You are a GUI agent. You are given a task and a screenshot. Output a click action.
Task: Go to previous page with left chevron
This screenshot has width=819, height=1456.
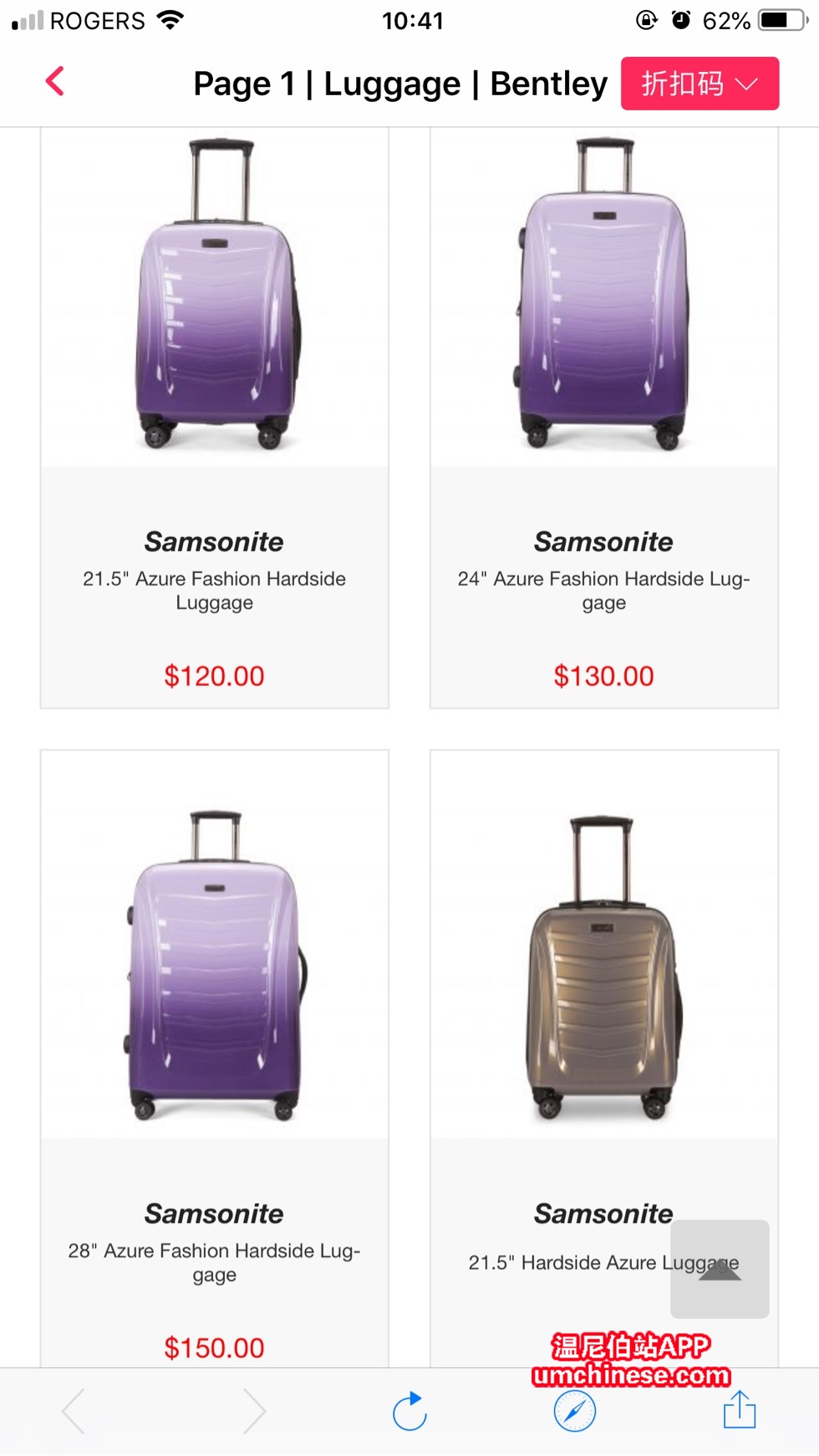[x=74, y=1412]
